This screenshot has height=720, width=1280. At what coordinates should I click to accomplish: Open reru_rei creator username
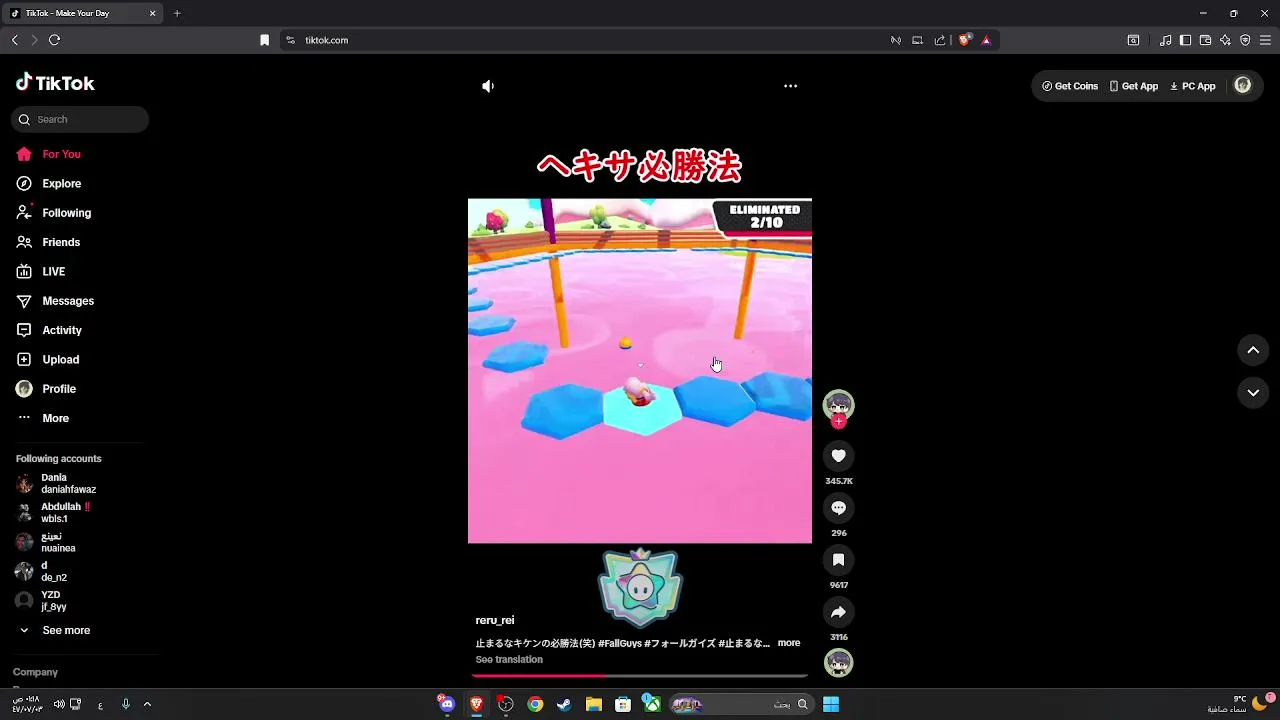(x=495, y=621)
